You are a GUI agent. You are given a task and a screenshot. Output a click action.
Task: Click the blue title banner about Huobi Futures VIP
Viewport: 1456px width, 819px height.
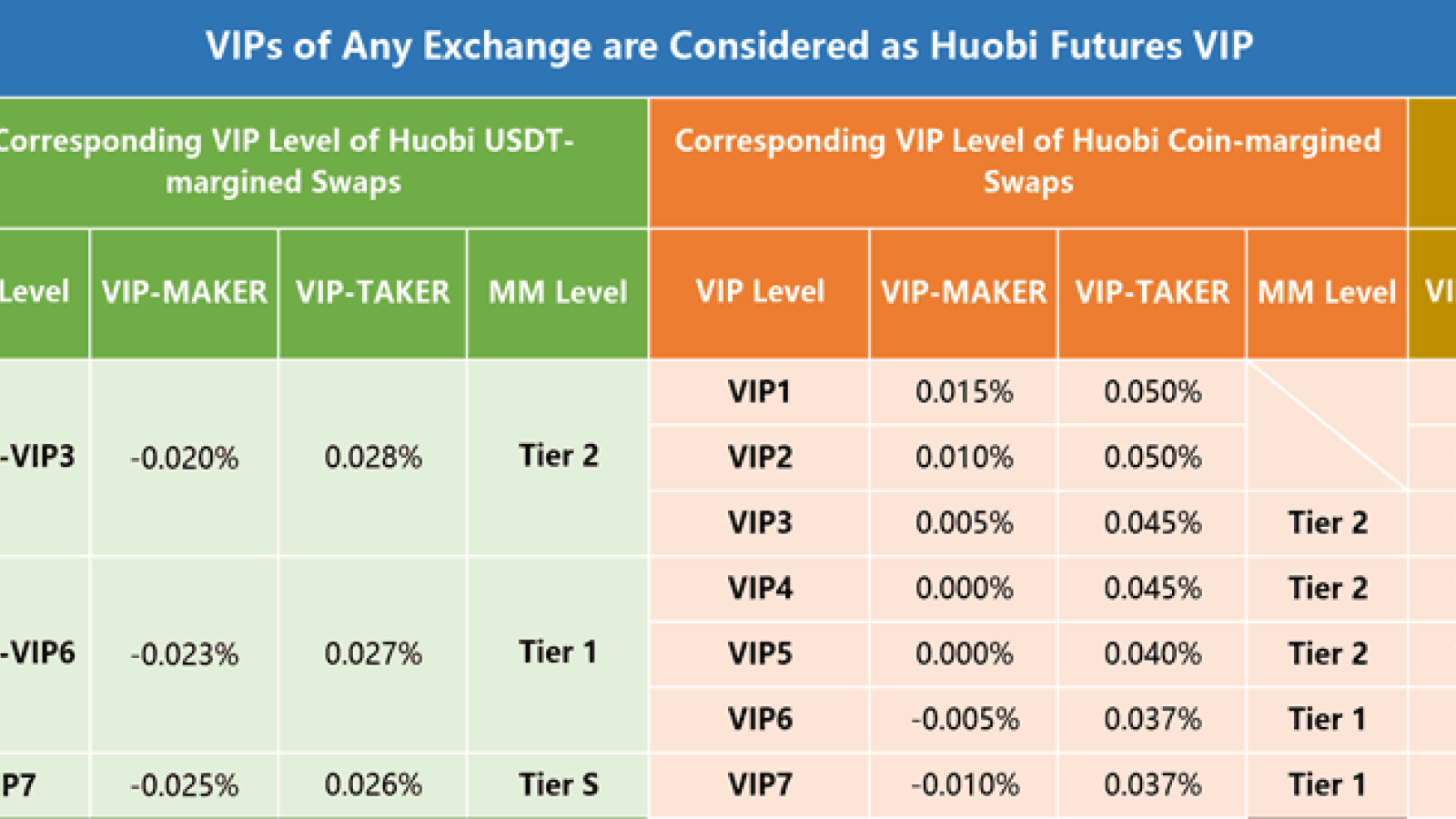[x=728, y=47]
